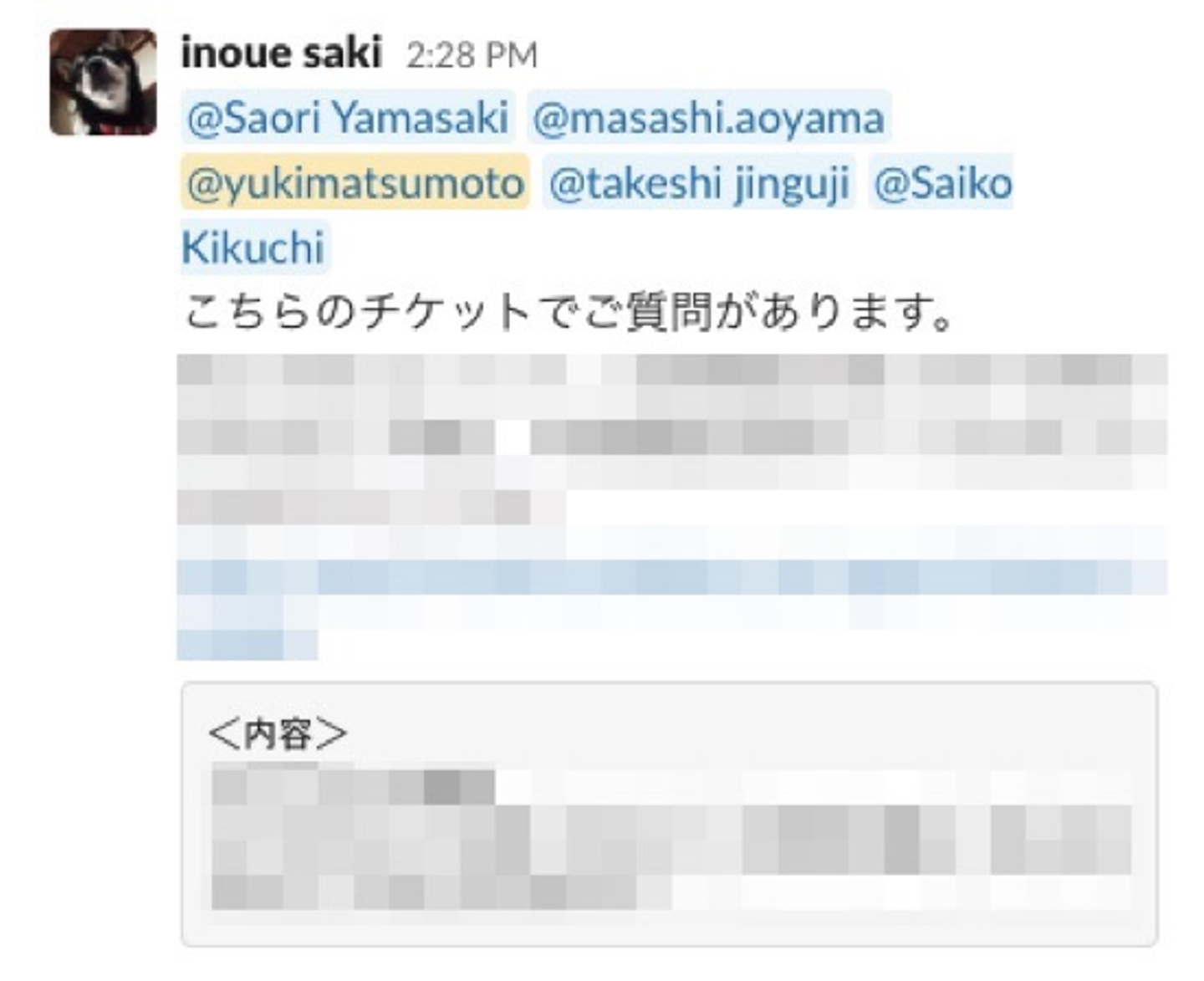Viewport: 1204px width, 981px height.
Task: Click the @Saiko mention tag
Action: coord(942,182)
